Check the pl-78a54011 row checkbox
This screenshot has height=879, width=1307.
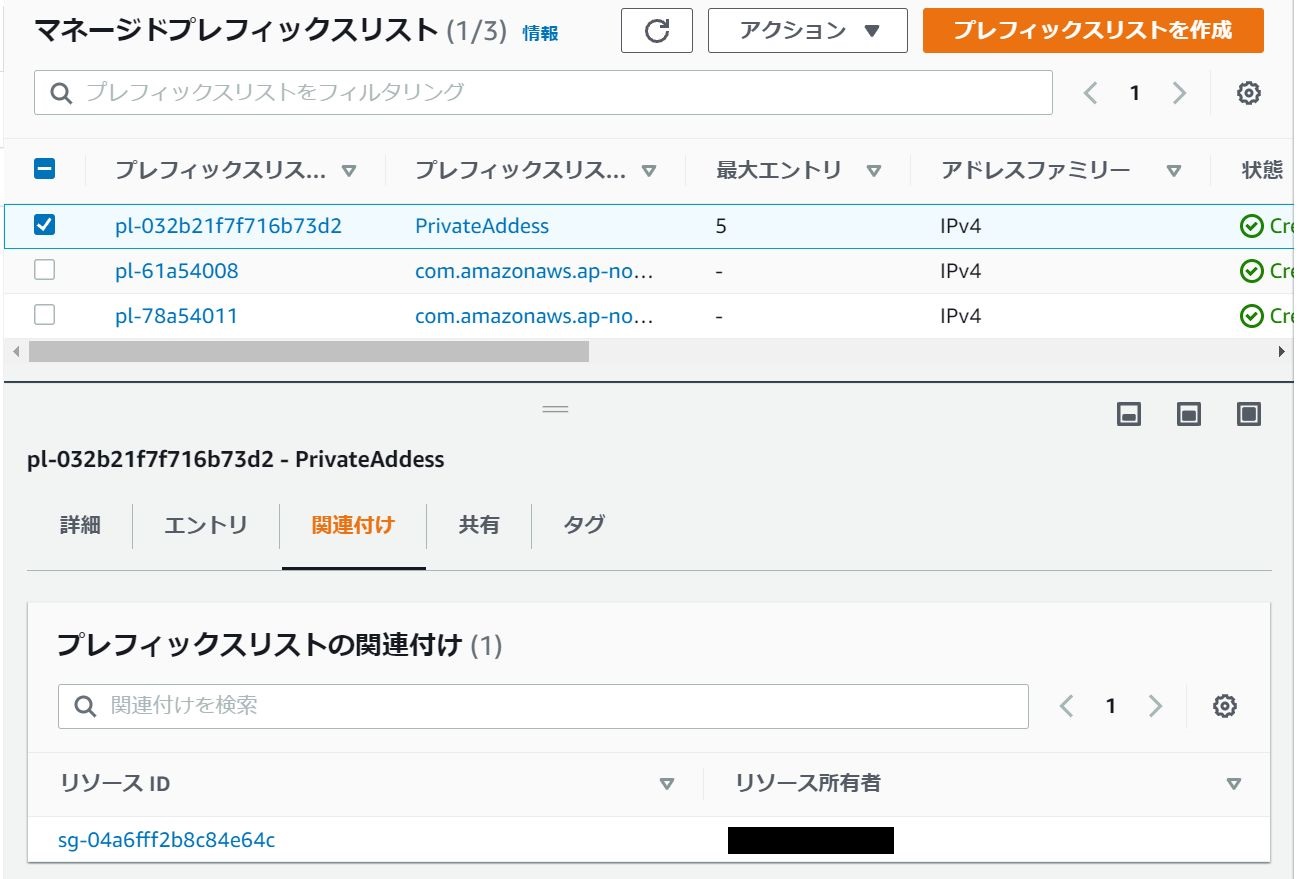[44, 315]
